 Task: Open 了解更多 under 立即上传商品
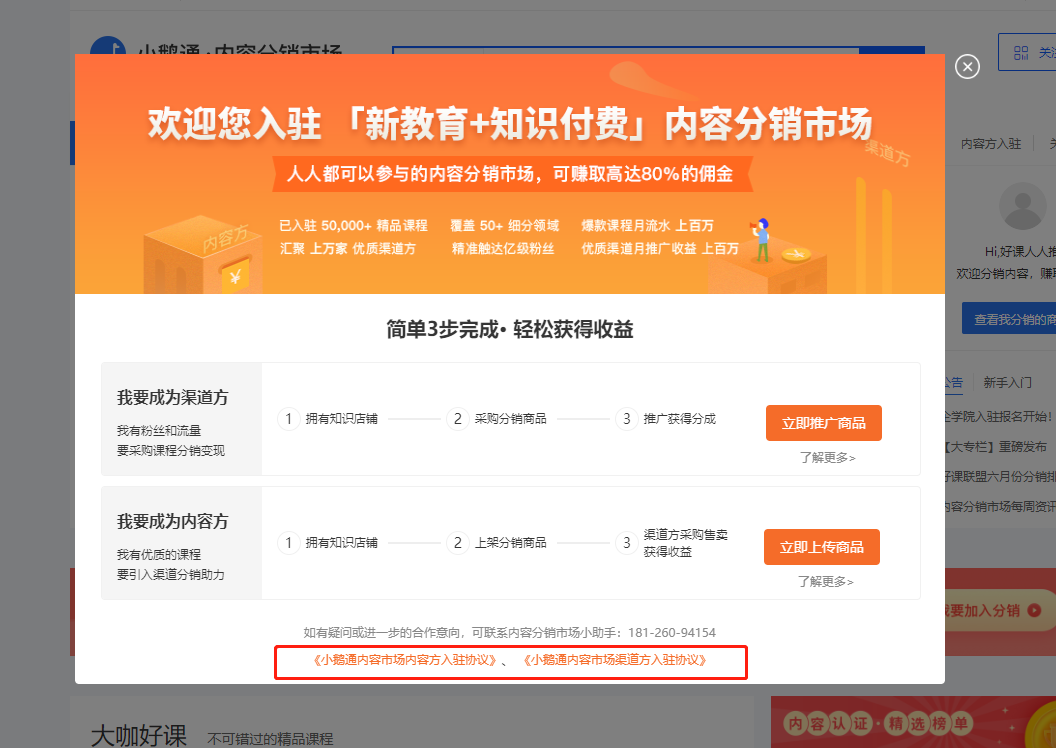coord(826,582)
